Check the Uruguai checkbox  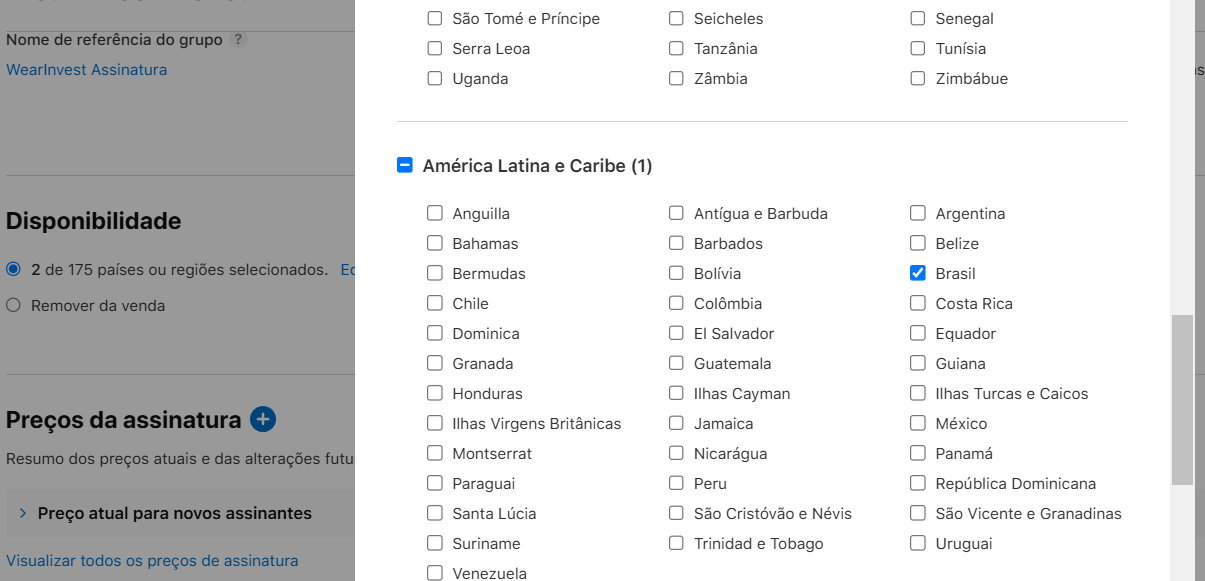[918, 543]
